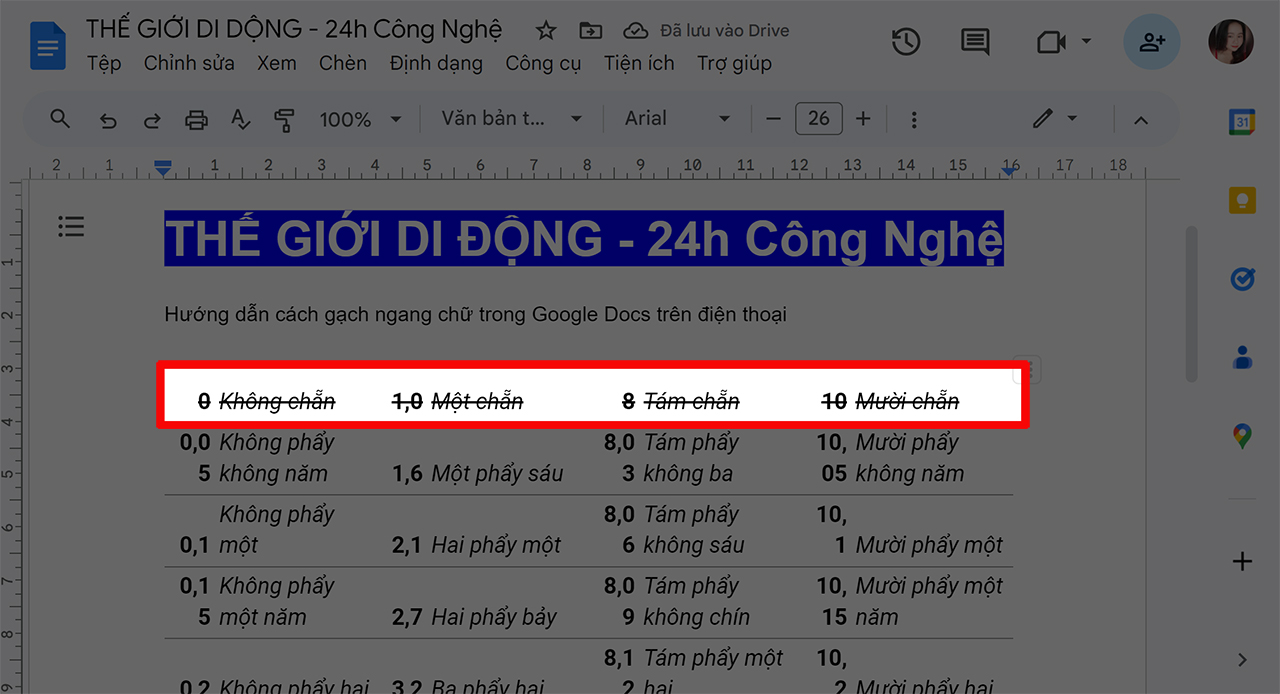Undo the last action
Image resolution: width=1280 pixels, height=694 pixels.
(108, 118)
